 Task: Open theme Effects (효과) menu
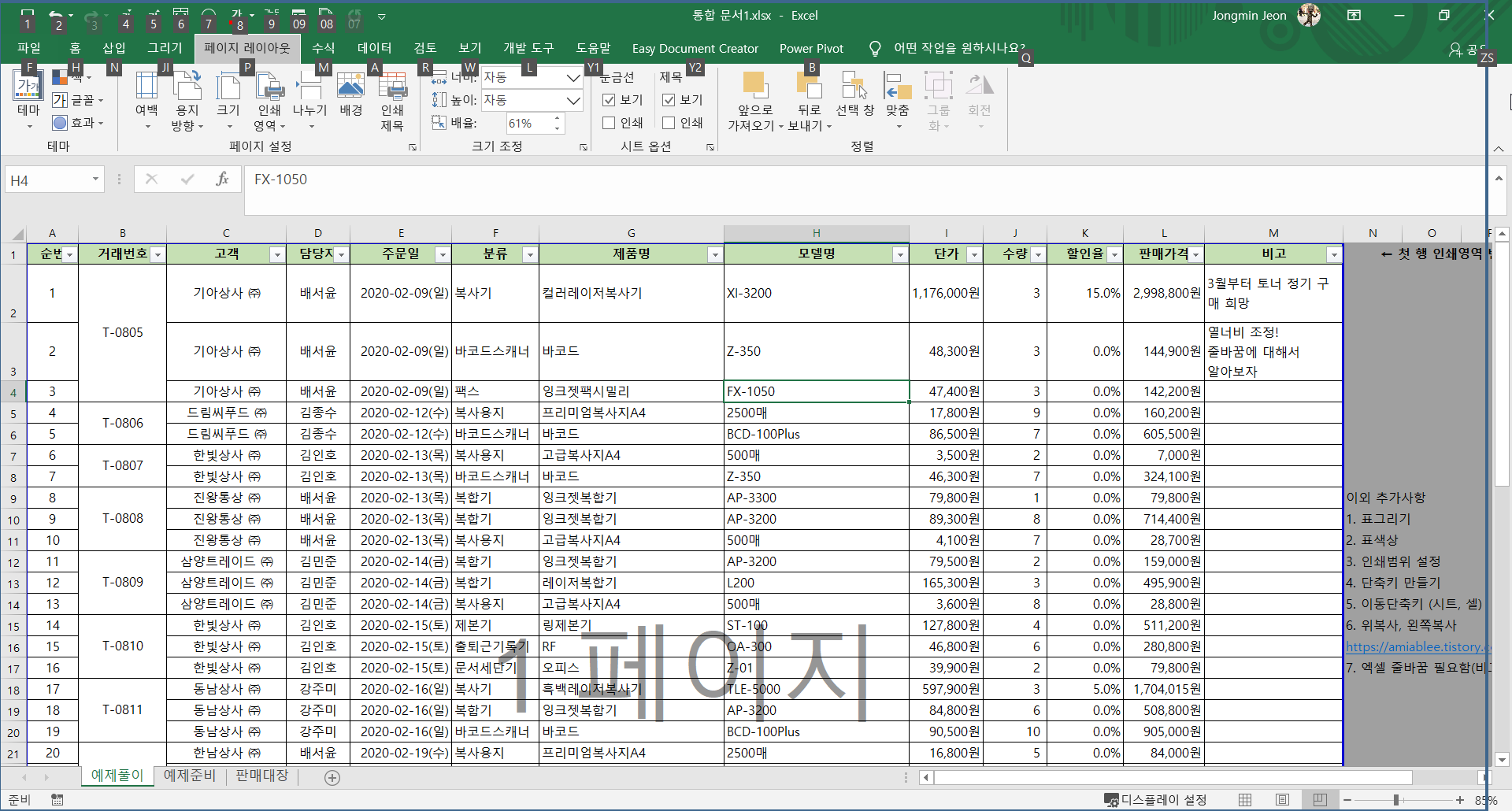point(78,123)
